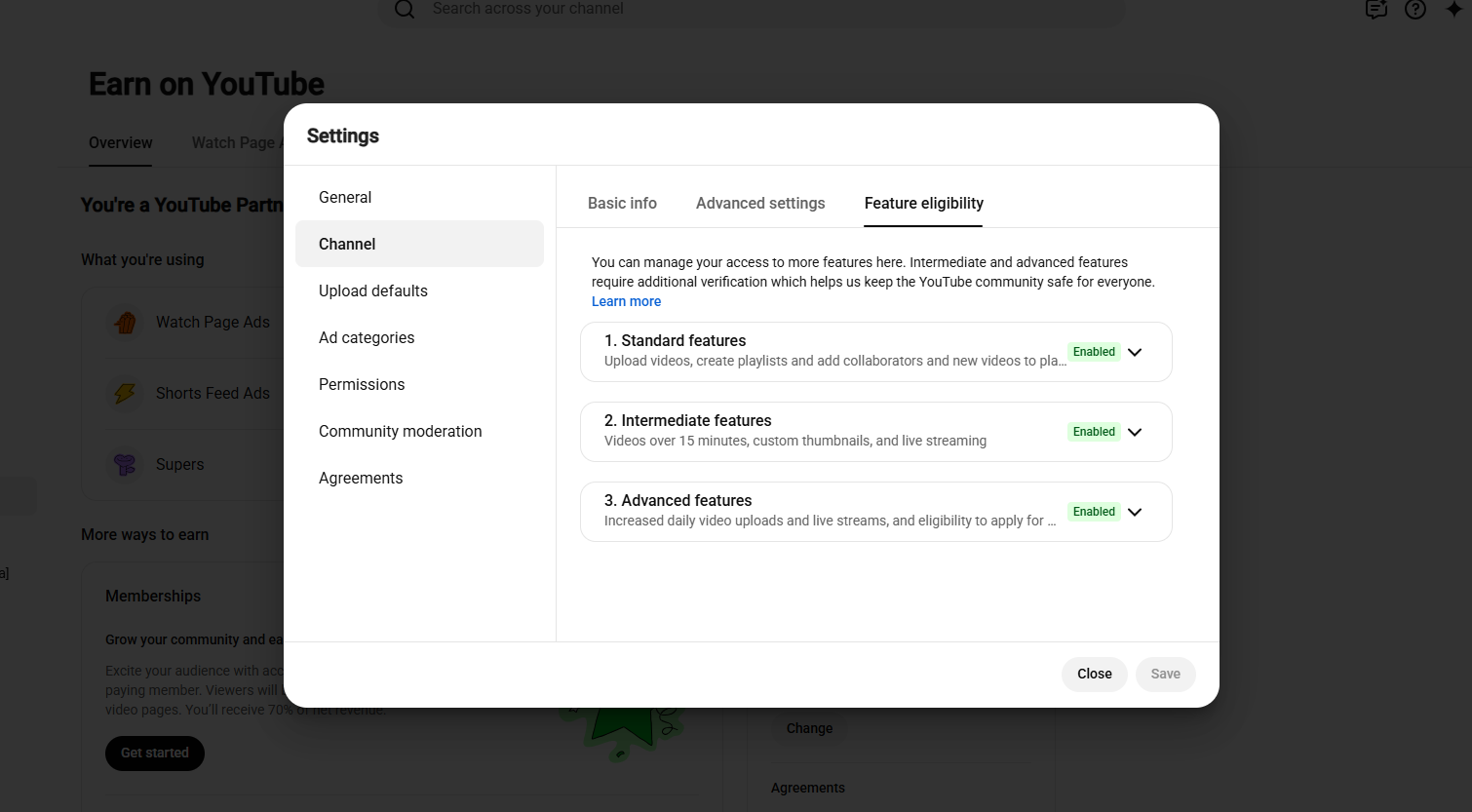Open the Advanced settings tab
The image size is (1472, 812).
760,203
